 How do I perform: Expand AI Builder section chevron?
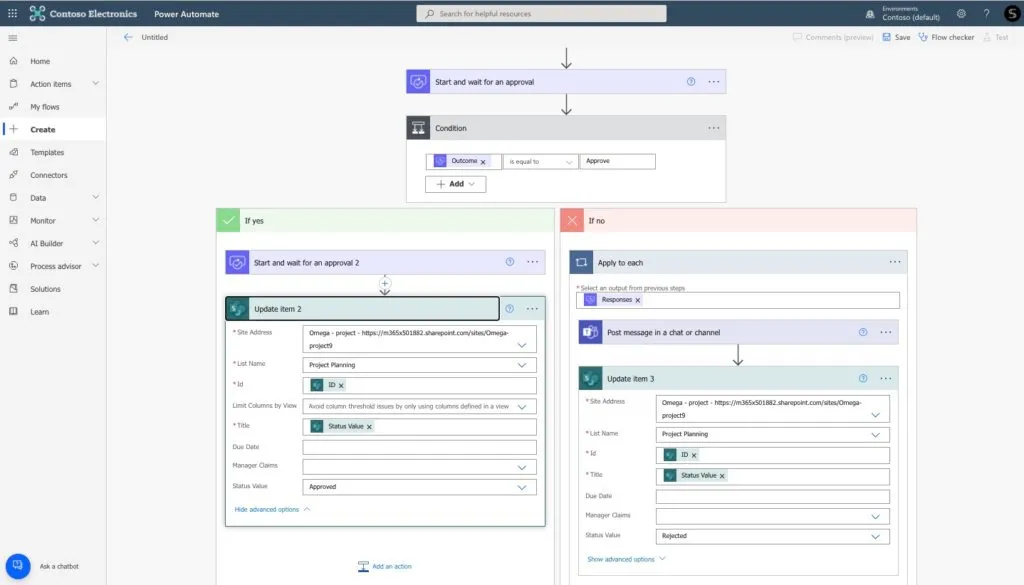pos(95,243)
